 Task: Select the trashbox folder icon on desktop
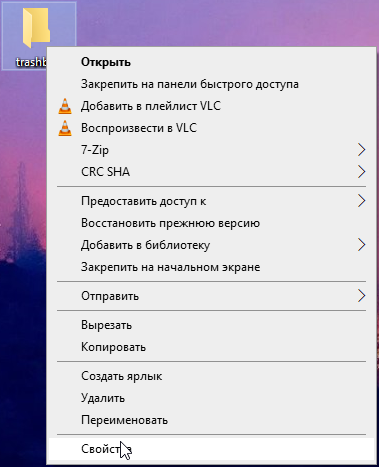pyautogui.click(x=36, y=28)
